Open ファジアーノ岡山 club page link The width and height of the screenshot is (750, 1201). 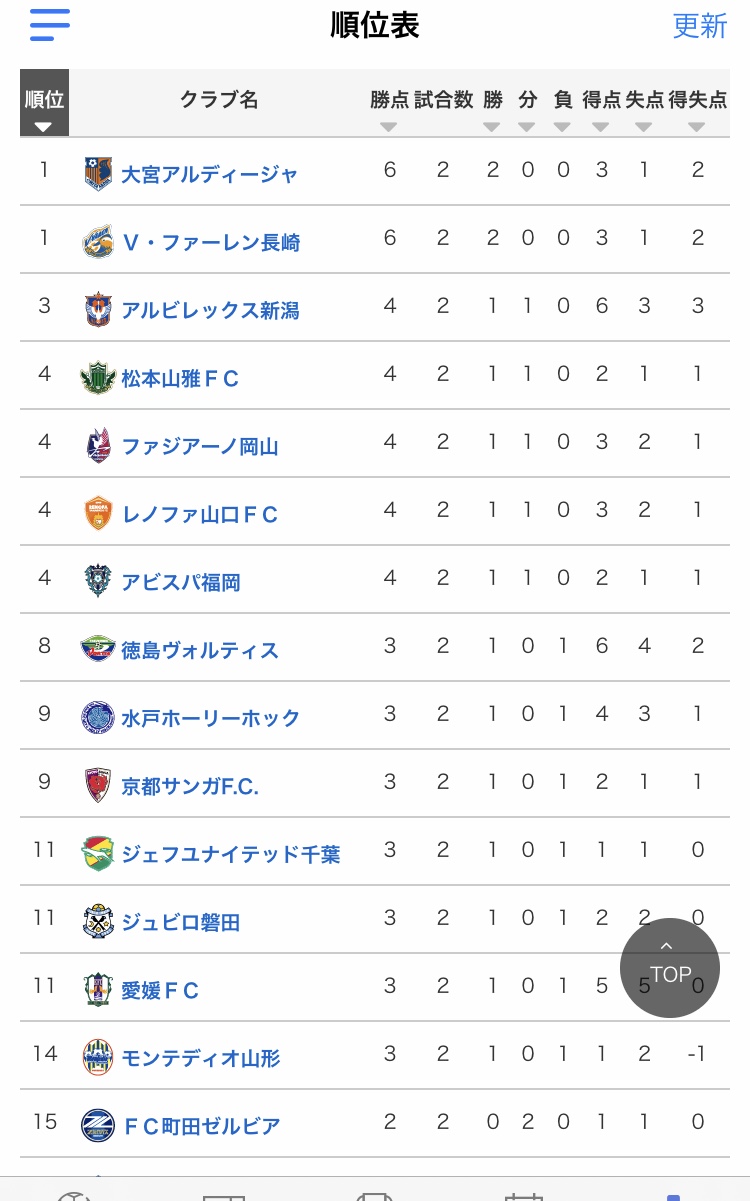click(x=200, y=447)
